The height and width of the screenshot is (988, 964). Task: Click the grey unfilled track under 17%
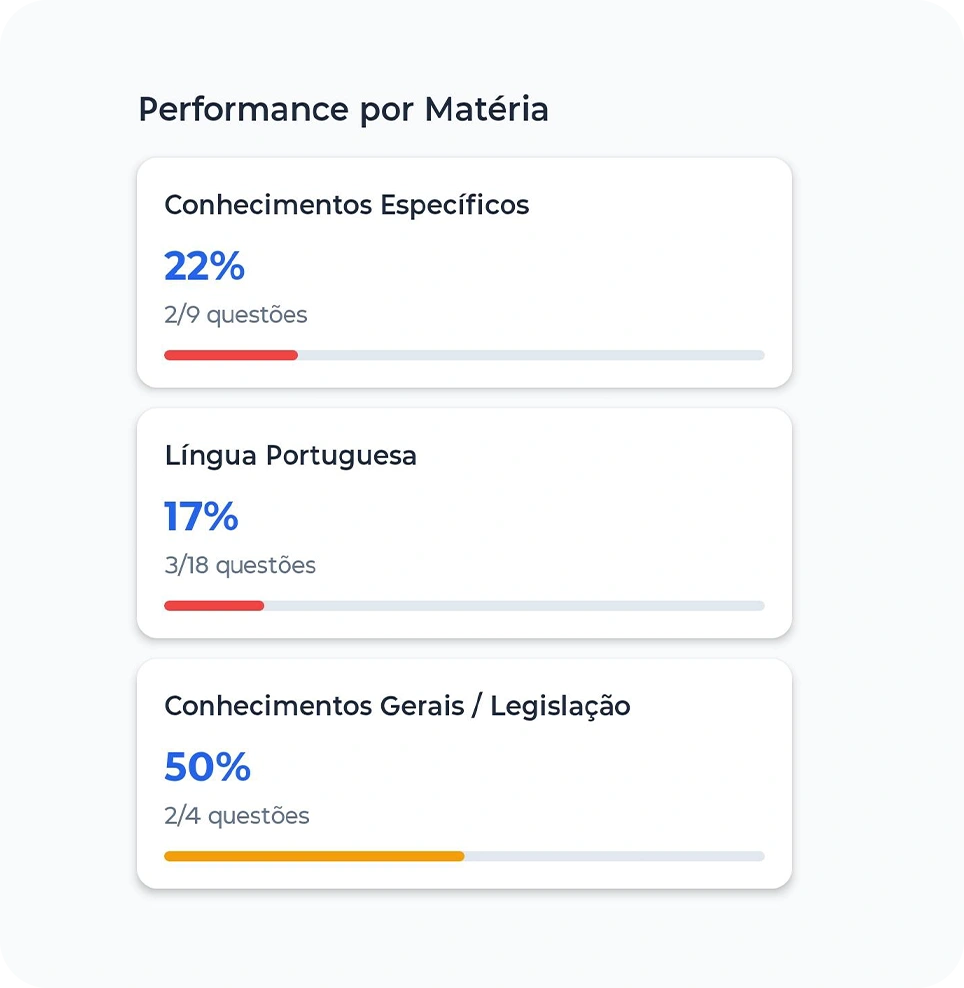click(514, 605)
